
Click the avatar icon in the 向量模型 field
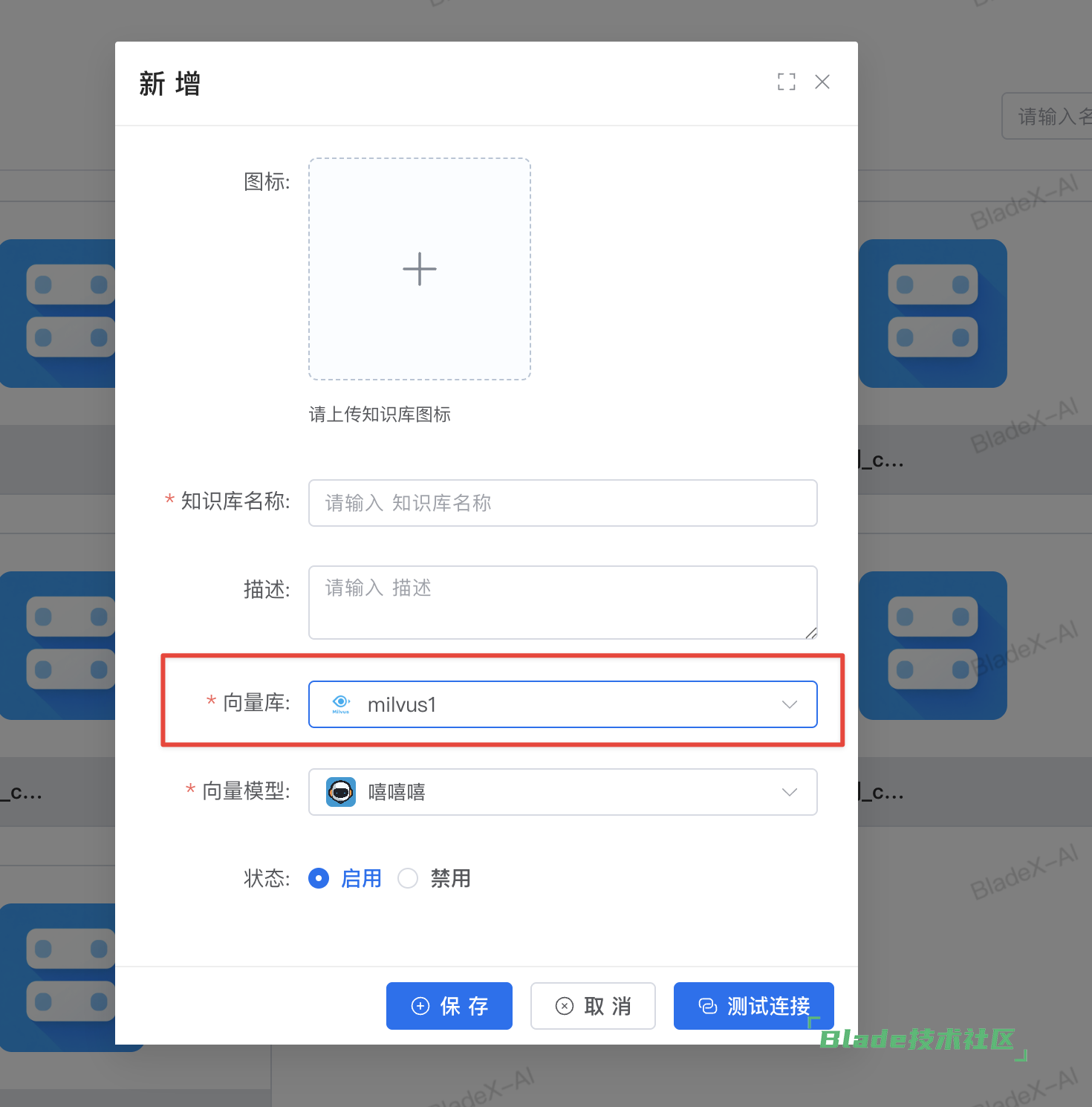pyautogui.click(x=341, y=792)
